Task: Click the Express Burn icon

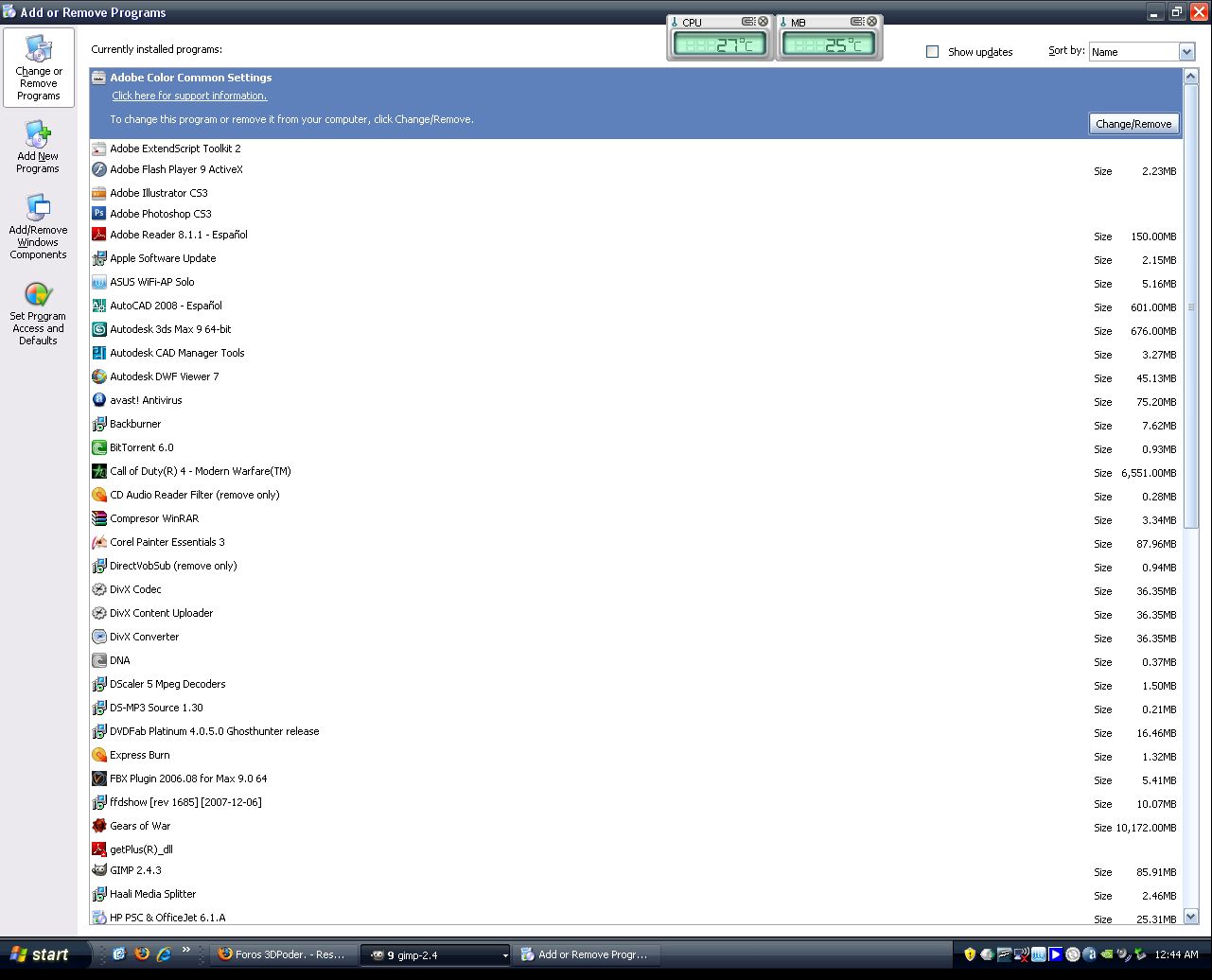Action: click(x=99, y=755)
